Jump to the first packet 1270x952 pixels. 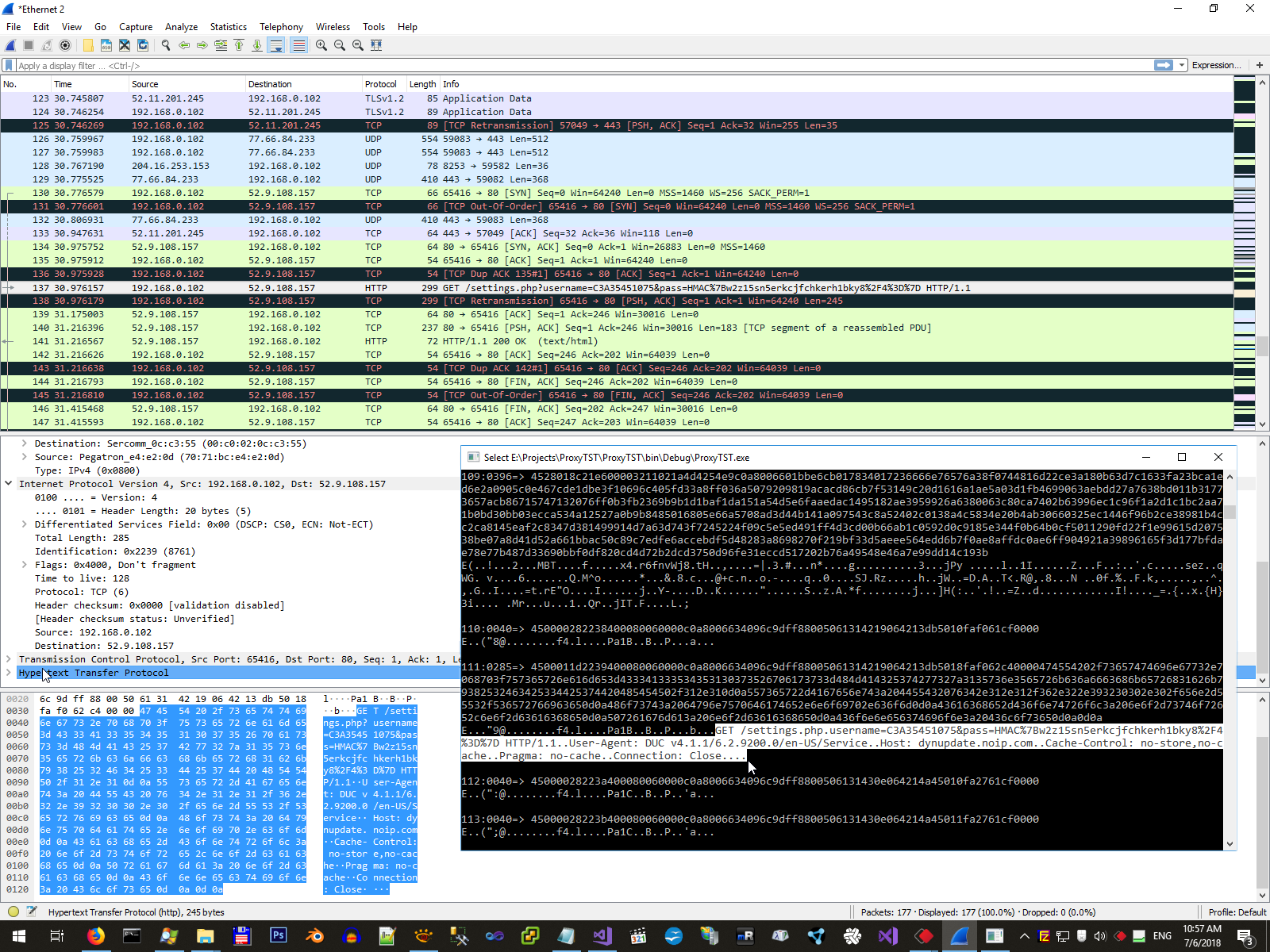pos(239,45)
